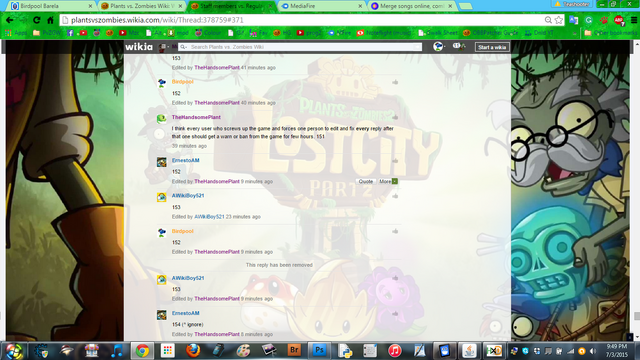The image size is (640, 360).
Task: Open TheHandsomePlant's profile from the reply author name
Action: tap(196, 117)
